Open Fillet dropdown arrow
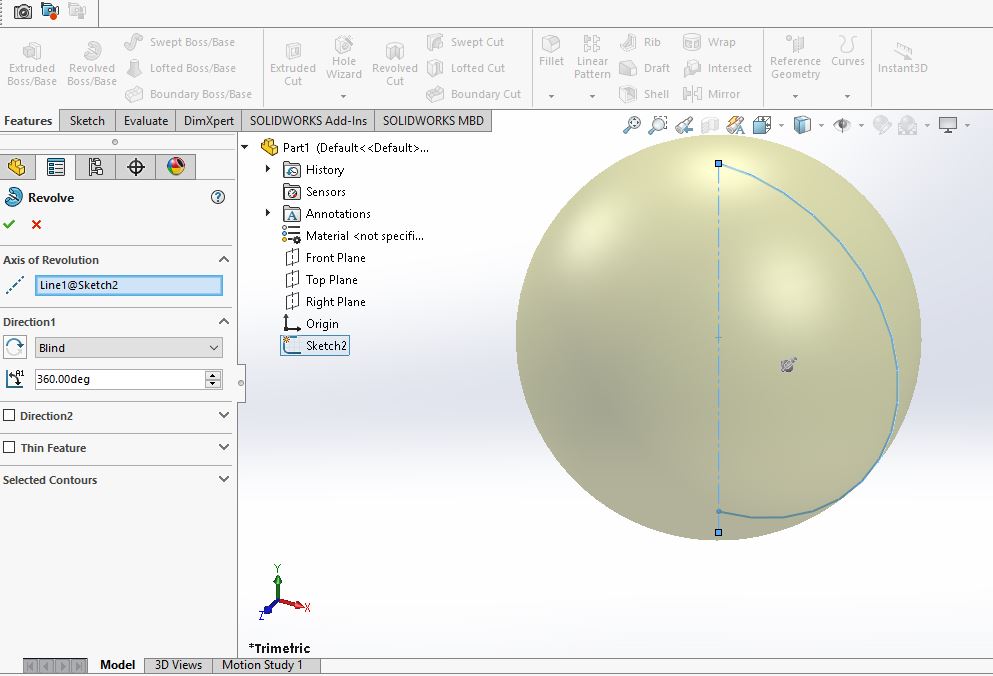993x676 pixels. [x=551, y=96]
